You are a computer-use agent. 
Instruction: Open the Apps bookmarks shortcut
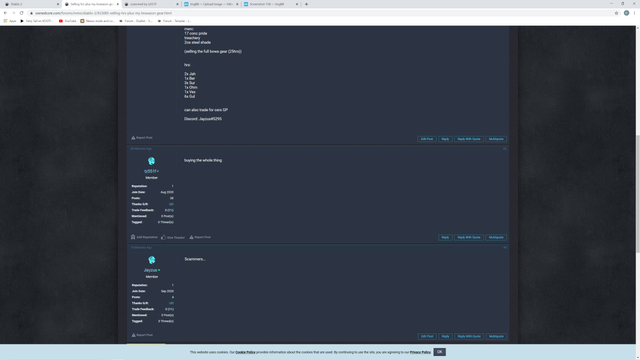[10, 21]
